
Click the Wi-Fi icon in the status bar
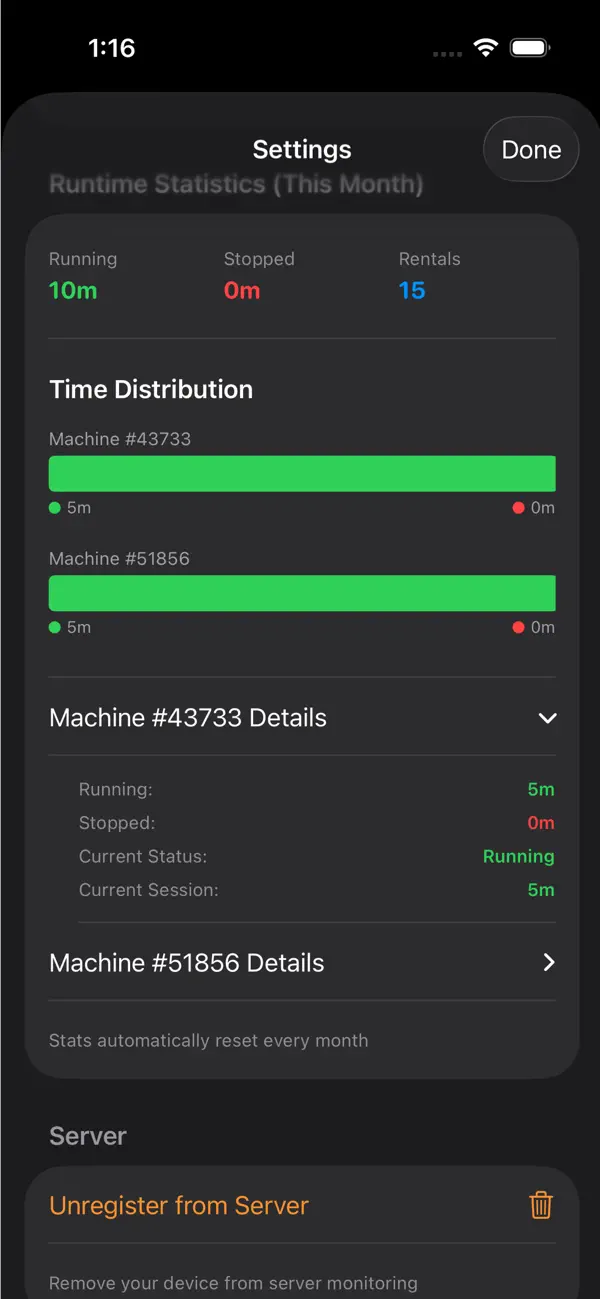click(486, 47)
